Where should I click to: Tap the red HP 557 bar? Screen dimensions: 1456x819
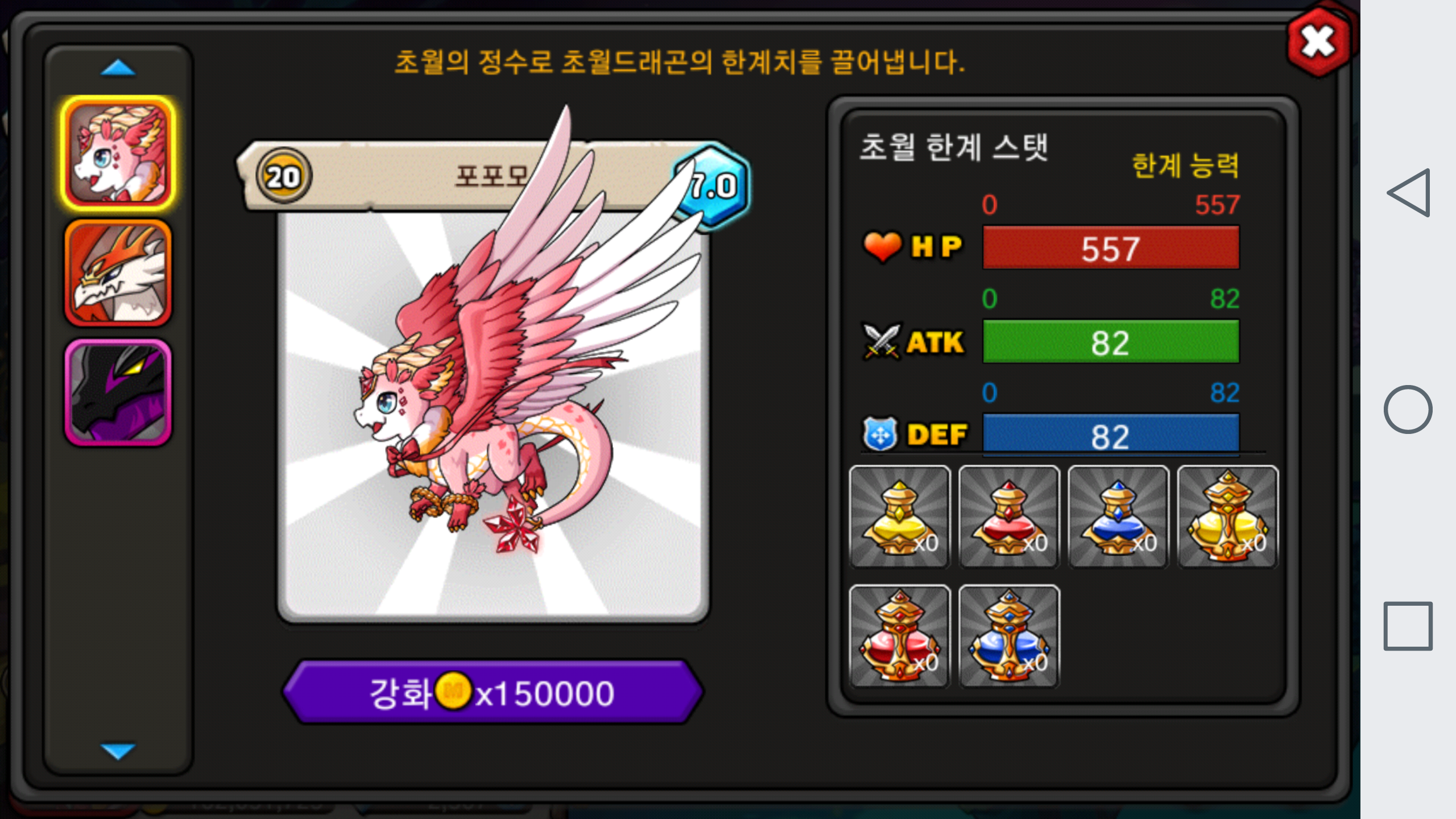point(1111,248)
